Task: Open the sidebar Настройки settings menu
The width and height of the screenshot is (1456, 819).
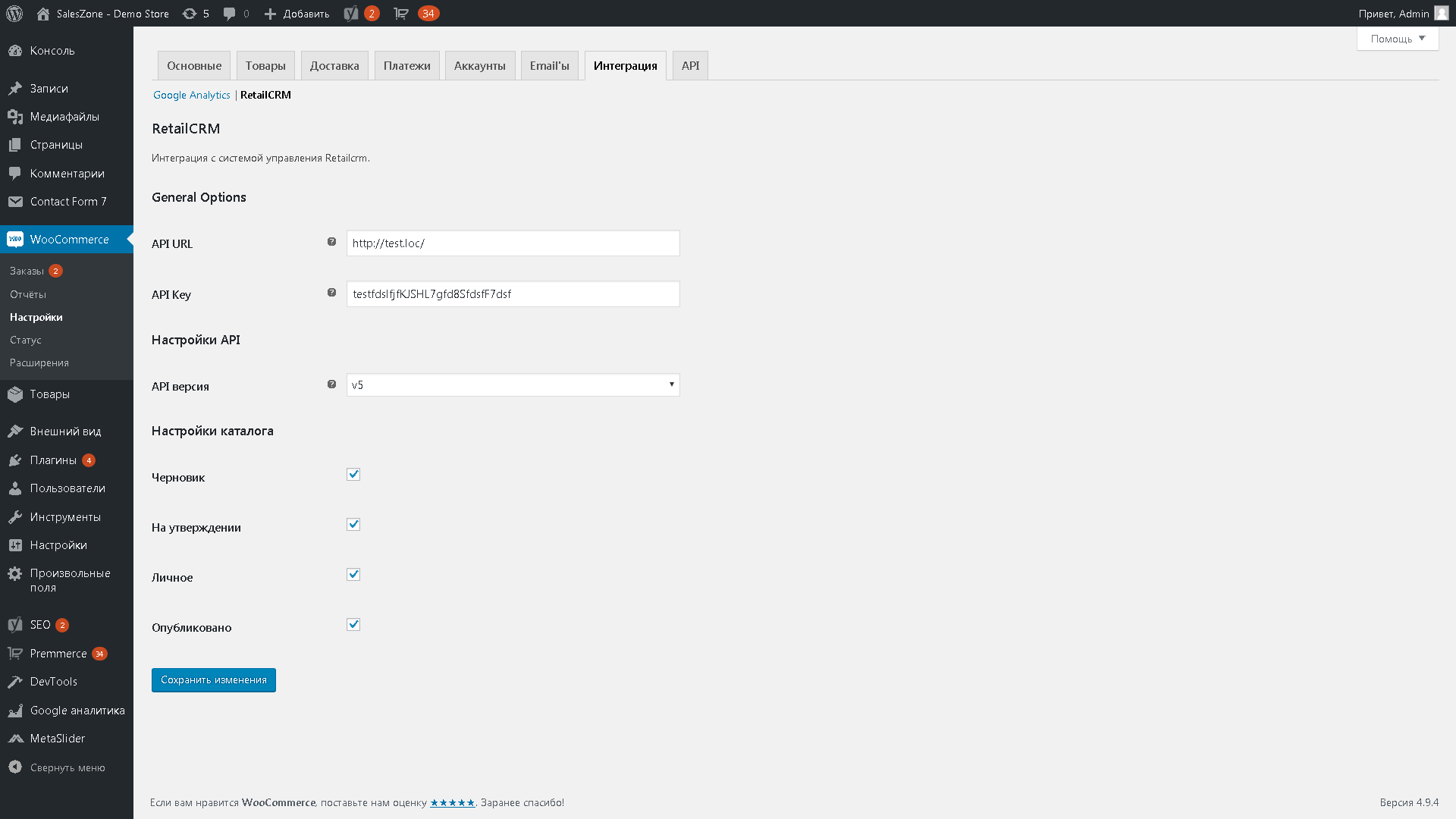Action: [67, 545]
